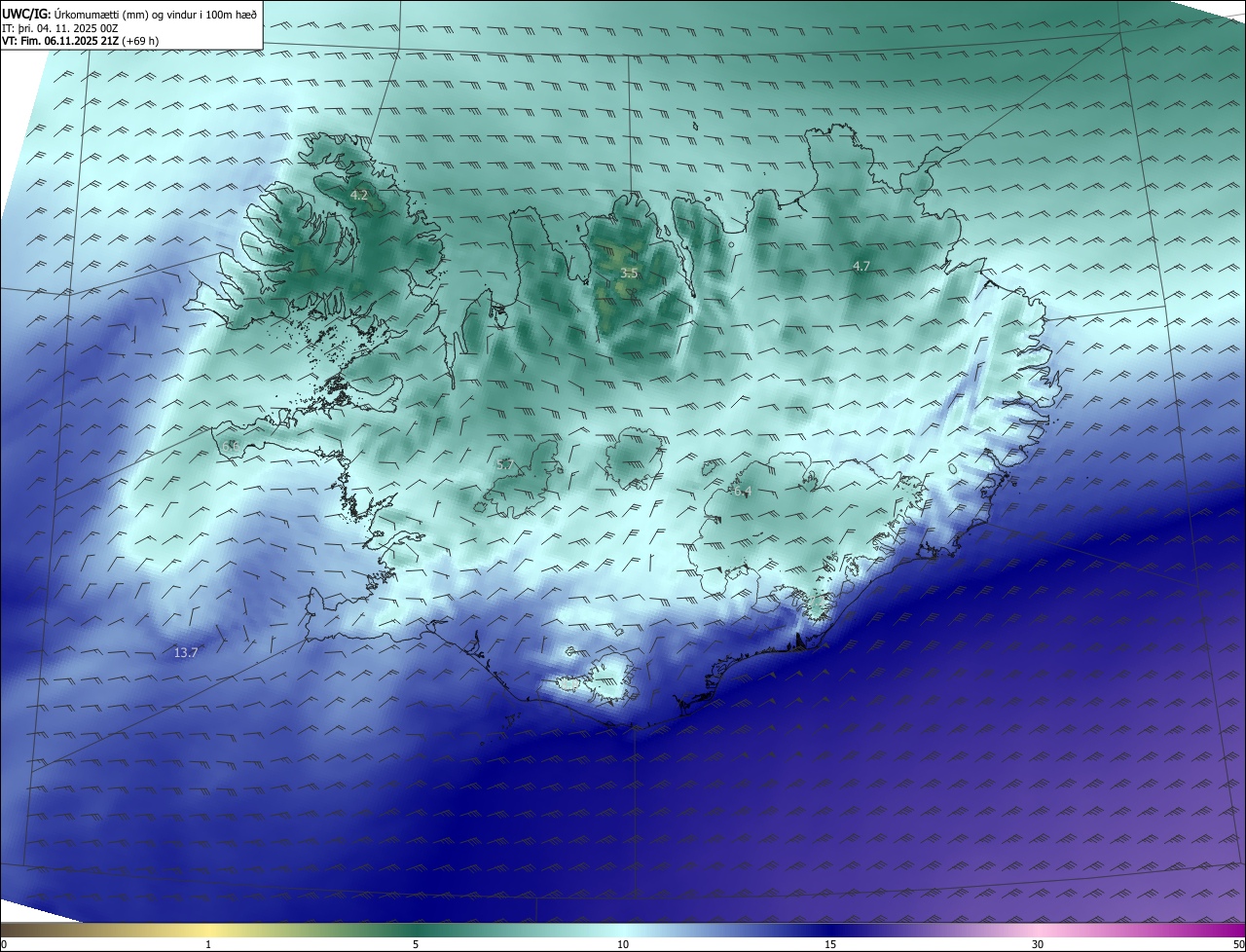1246x952 pixels.
Task: Click the valid time 'VT: Fim. 06.11.2025 21Z' line
Action: pyautogui.click(x=81, y=42)
